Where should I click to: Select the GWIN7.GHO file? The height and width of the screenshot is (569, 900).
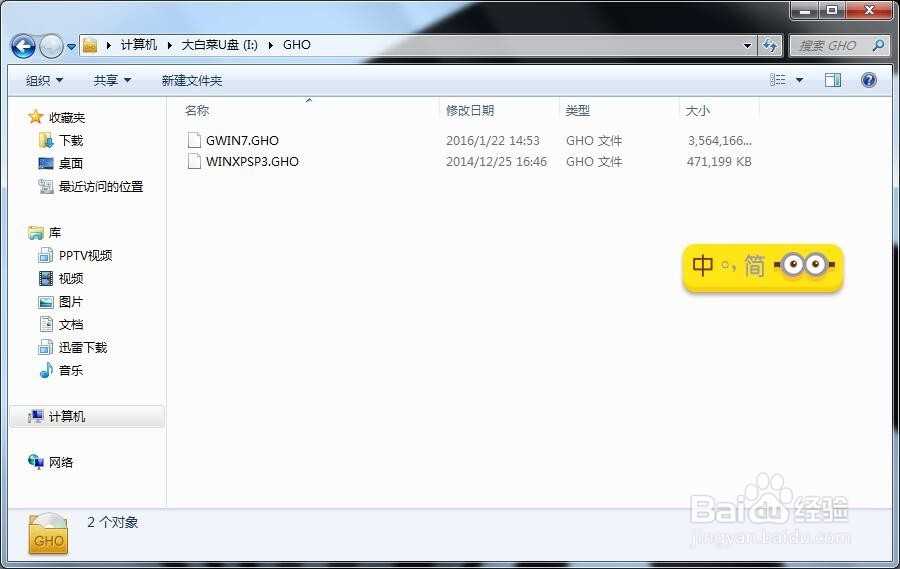pos(242,140)
